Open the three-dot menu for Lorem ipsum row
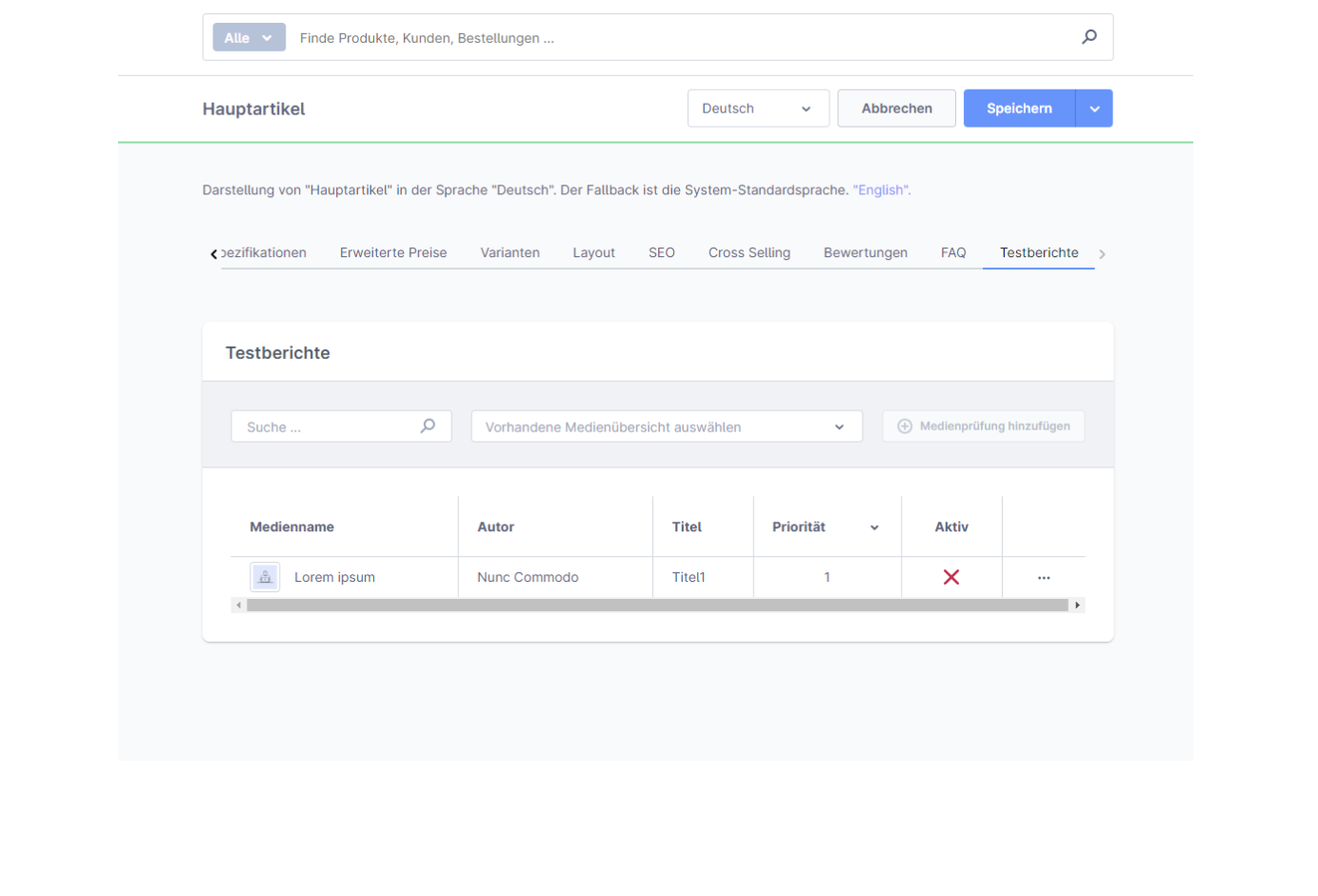This screenshot has width=1318, height=896. pyautogui.click(x=1044, y=578)
